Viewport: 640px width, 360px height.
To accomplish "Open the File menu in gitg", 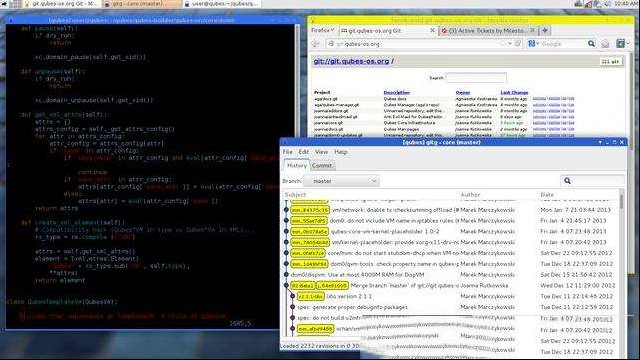I will [x=287, y=152].
